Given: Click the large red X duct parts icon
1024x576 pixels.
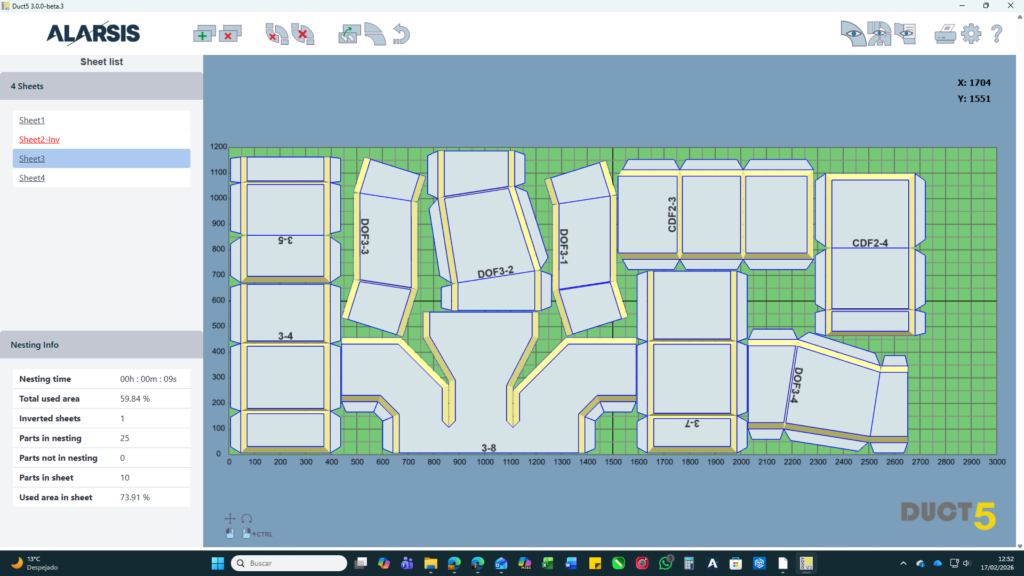Looking at the screenshot, I should 302,34.
